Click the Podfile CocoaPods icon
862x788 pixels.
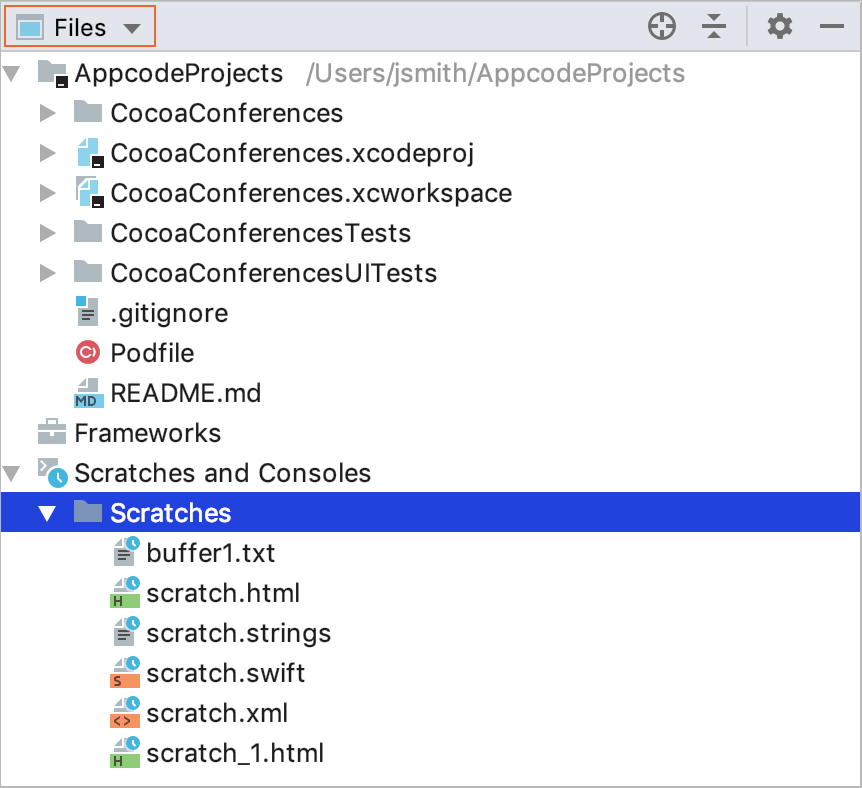point(88,353)
